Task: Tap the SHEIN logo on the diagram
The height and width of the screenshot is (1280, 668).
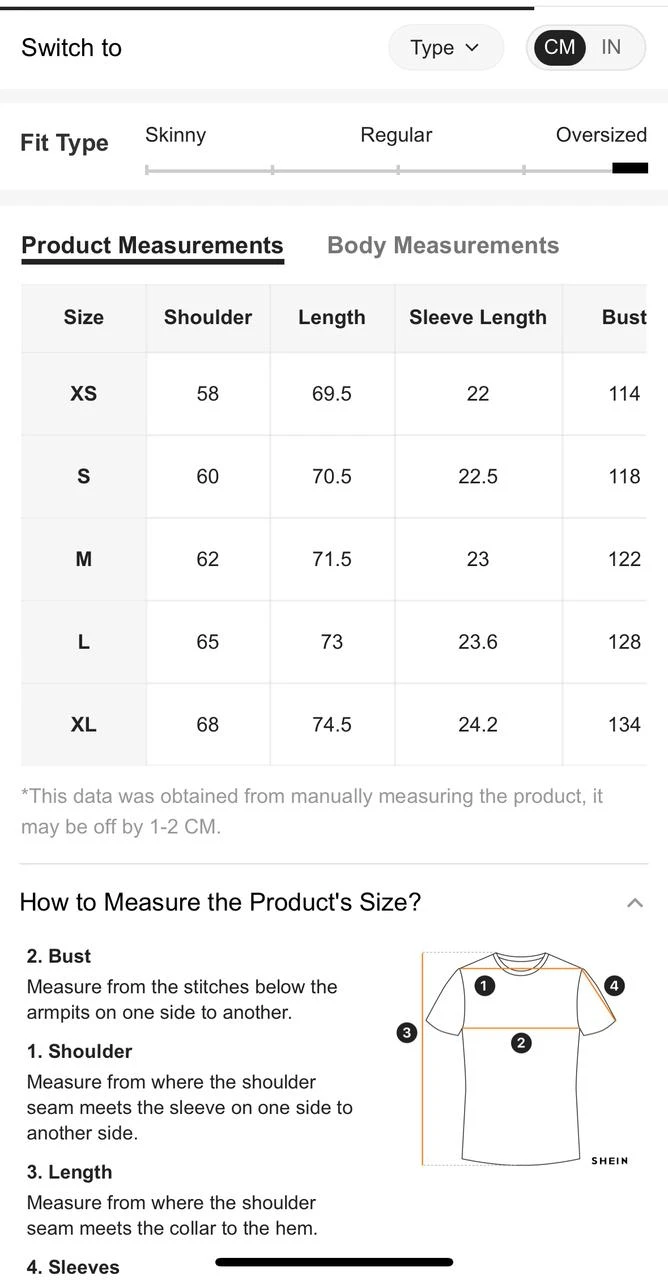Action: click(609, 1161)
